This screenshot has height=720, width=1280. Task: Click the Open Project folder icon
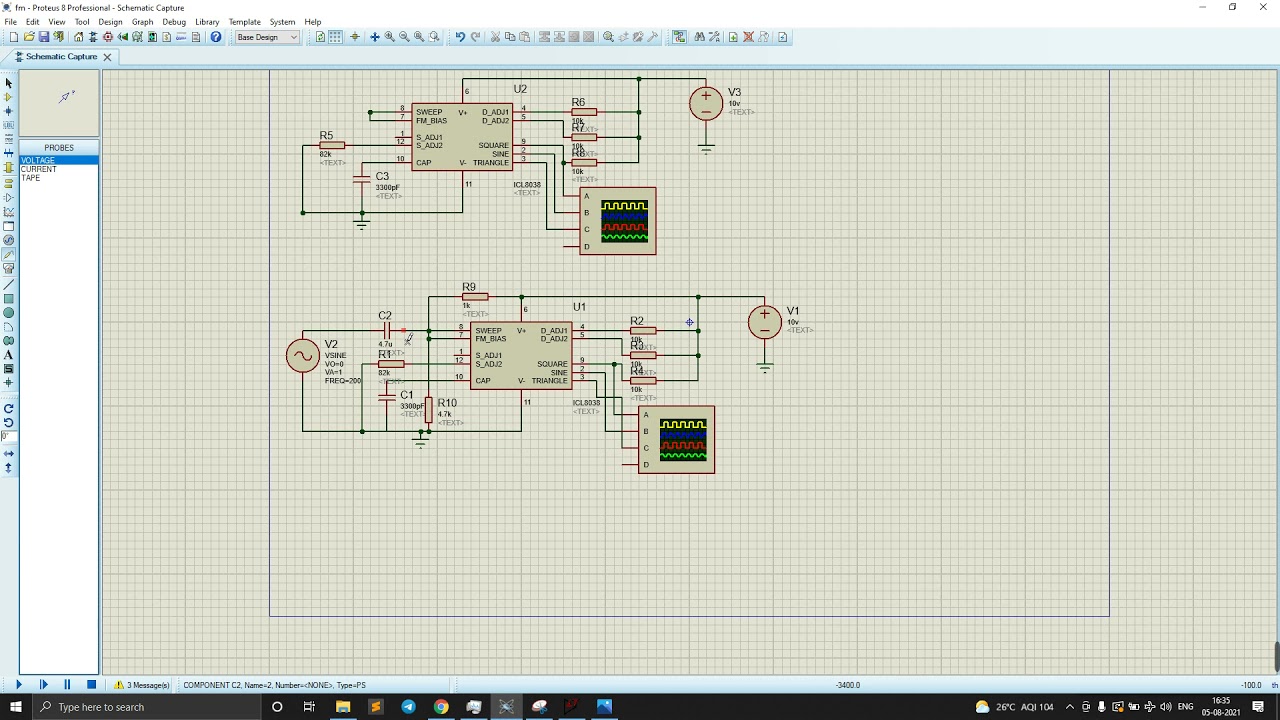pyautogui.click(x=29, y=37)
